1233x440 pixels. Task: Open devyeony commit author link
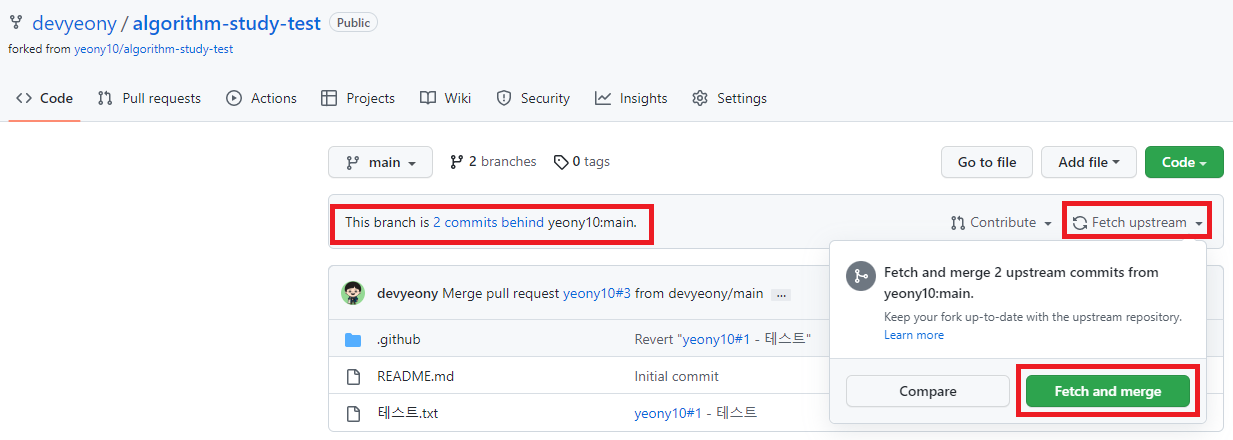(x=408, y=293)
